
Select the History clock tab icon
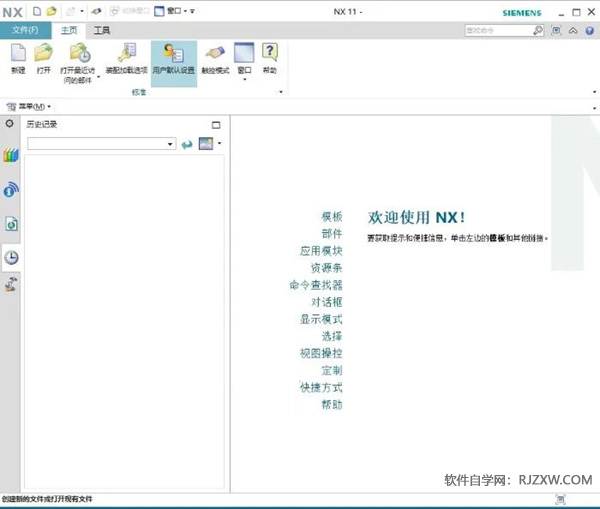click(11, 258)
